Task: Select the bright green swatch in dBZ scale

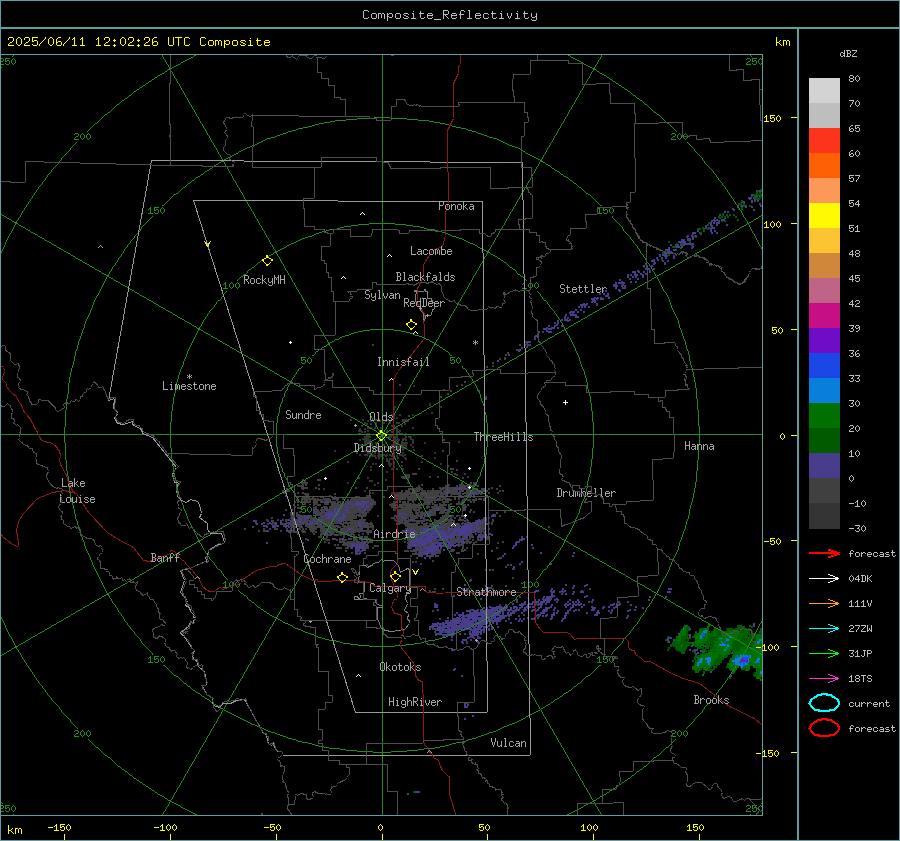Action: coord(824,416)
